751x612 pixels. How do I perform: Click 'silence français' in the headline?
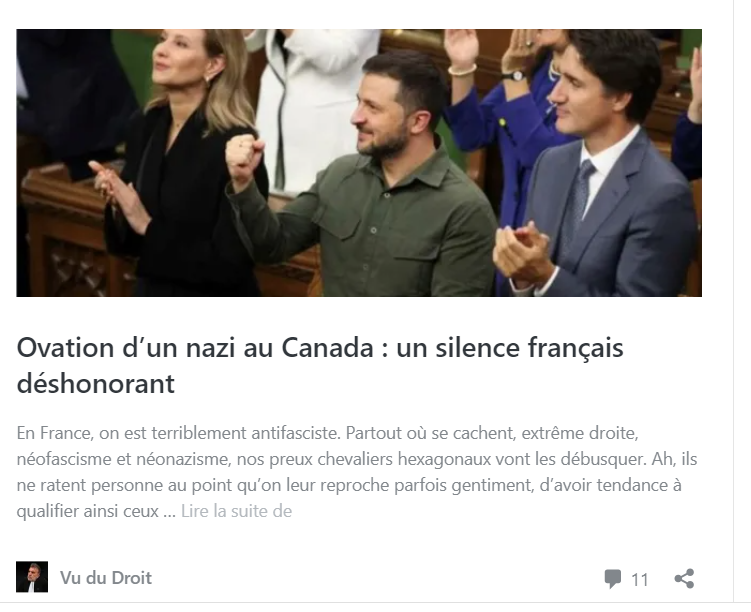(529, 349)
